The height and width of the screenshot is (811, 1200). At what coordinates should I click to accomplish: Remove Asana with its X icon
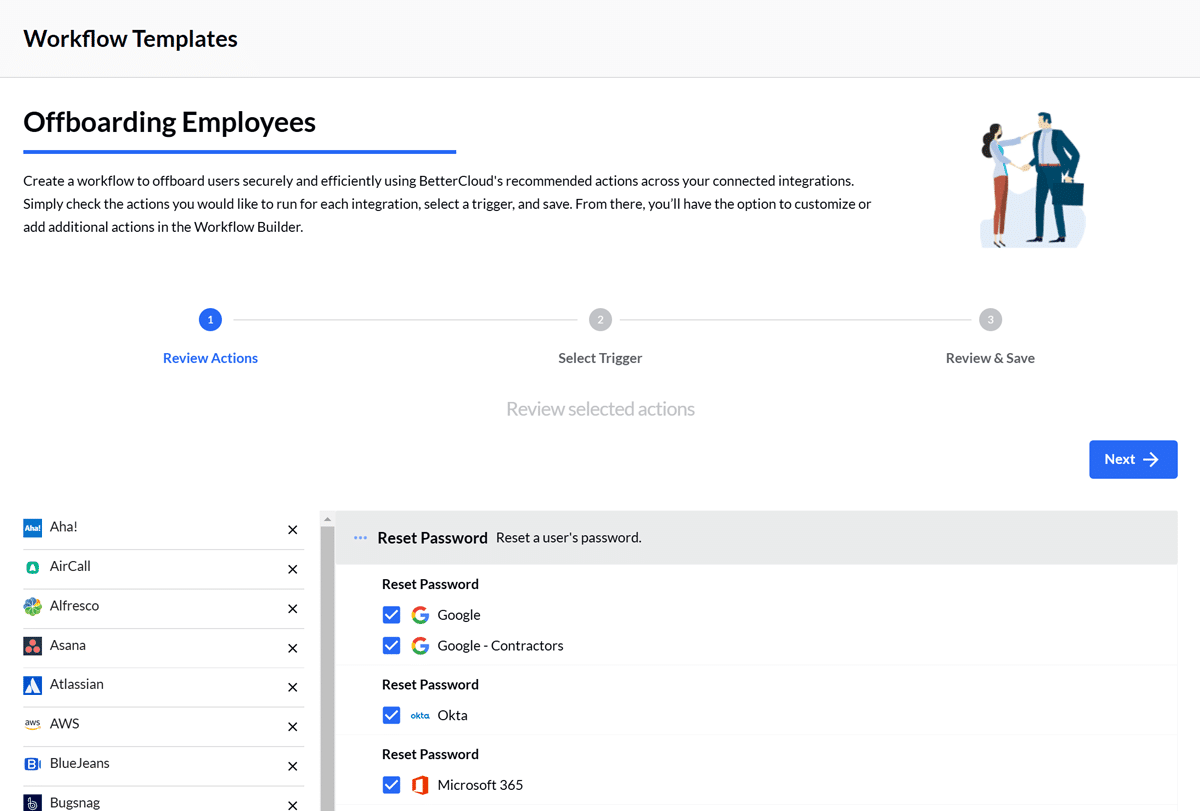tap(293, 648)
